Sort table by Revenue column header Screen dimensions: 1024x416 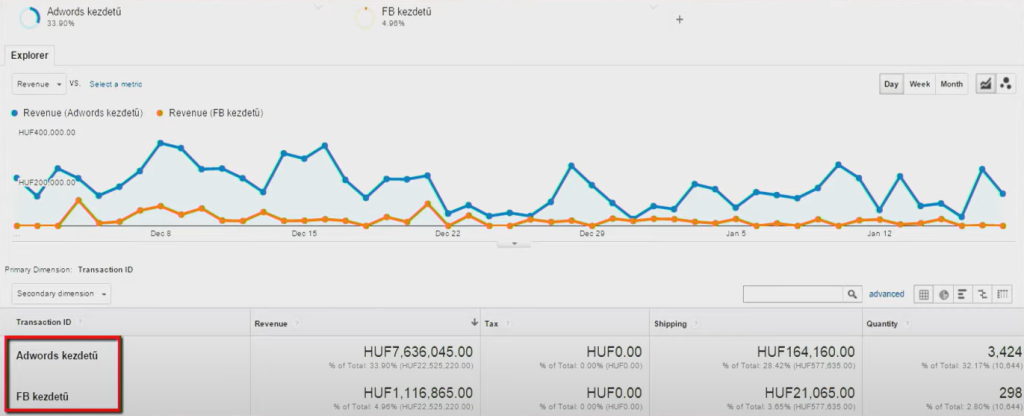pos(272,323)
